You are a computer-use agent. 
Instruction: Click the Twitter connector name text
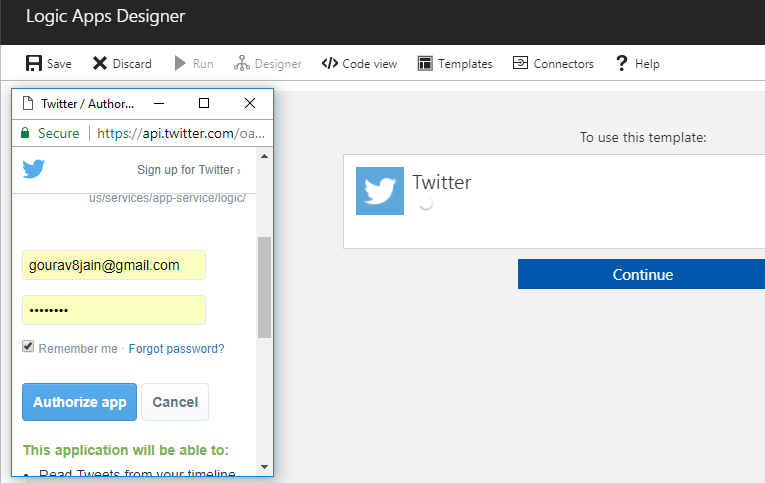click(x=442, y=182)
